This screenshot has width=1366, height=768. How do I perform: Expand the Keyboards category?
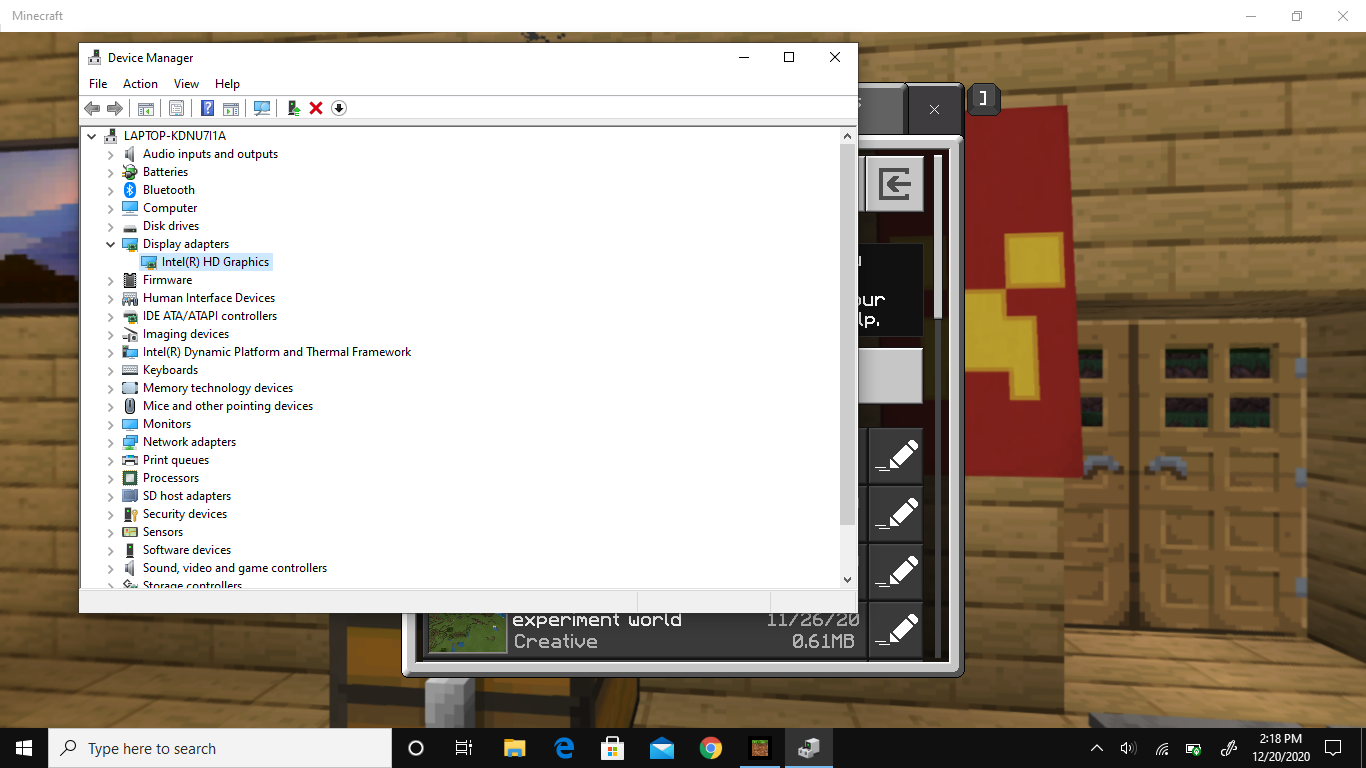(111, 370)
